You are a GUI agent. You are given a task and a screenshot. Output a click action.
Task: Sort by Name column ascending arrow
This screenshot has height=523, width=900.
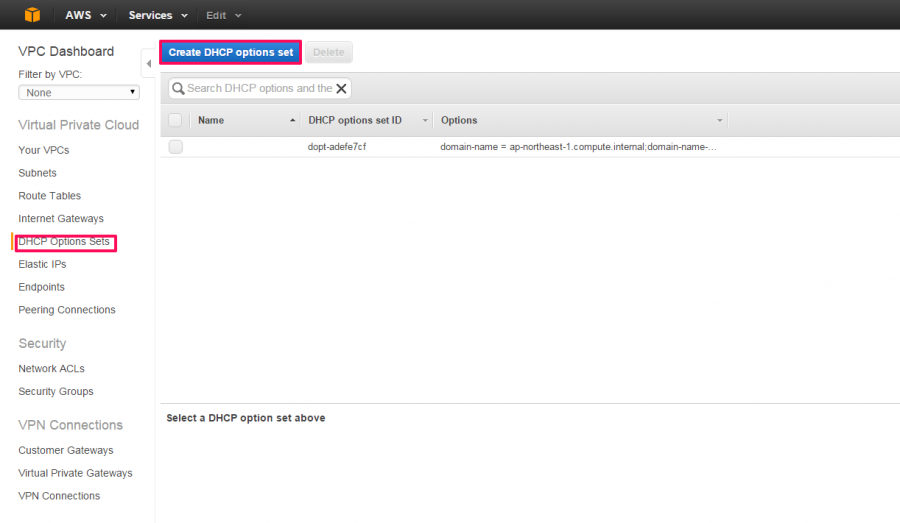click(x=293, y=120)
